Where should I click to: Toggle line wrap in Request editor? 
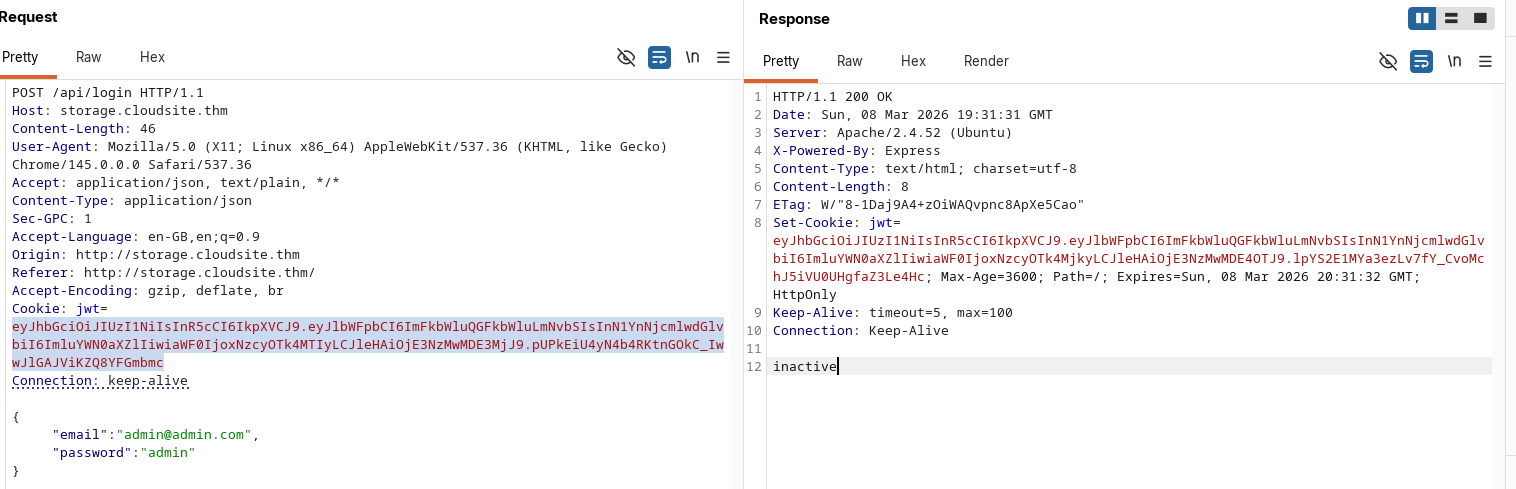(659, 58)
